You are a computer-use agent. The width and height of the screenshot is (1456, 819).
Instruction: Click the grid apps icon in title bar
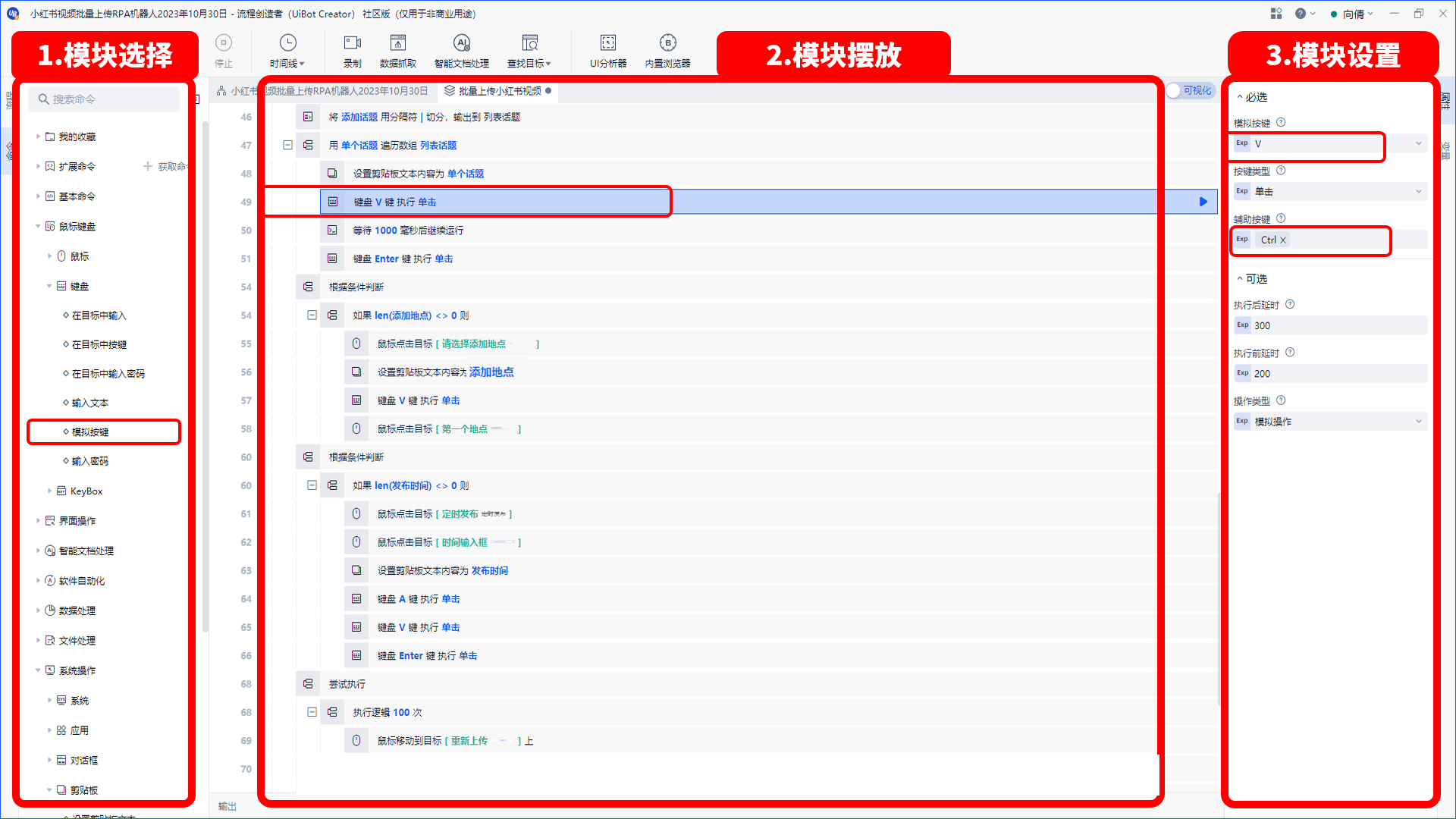point(1276,14)
